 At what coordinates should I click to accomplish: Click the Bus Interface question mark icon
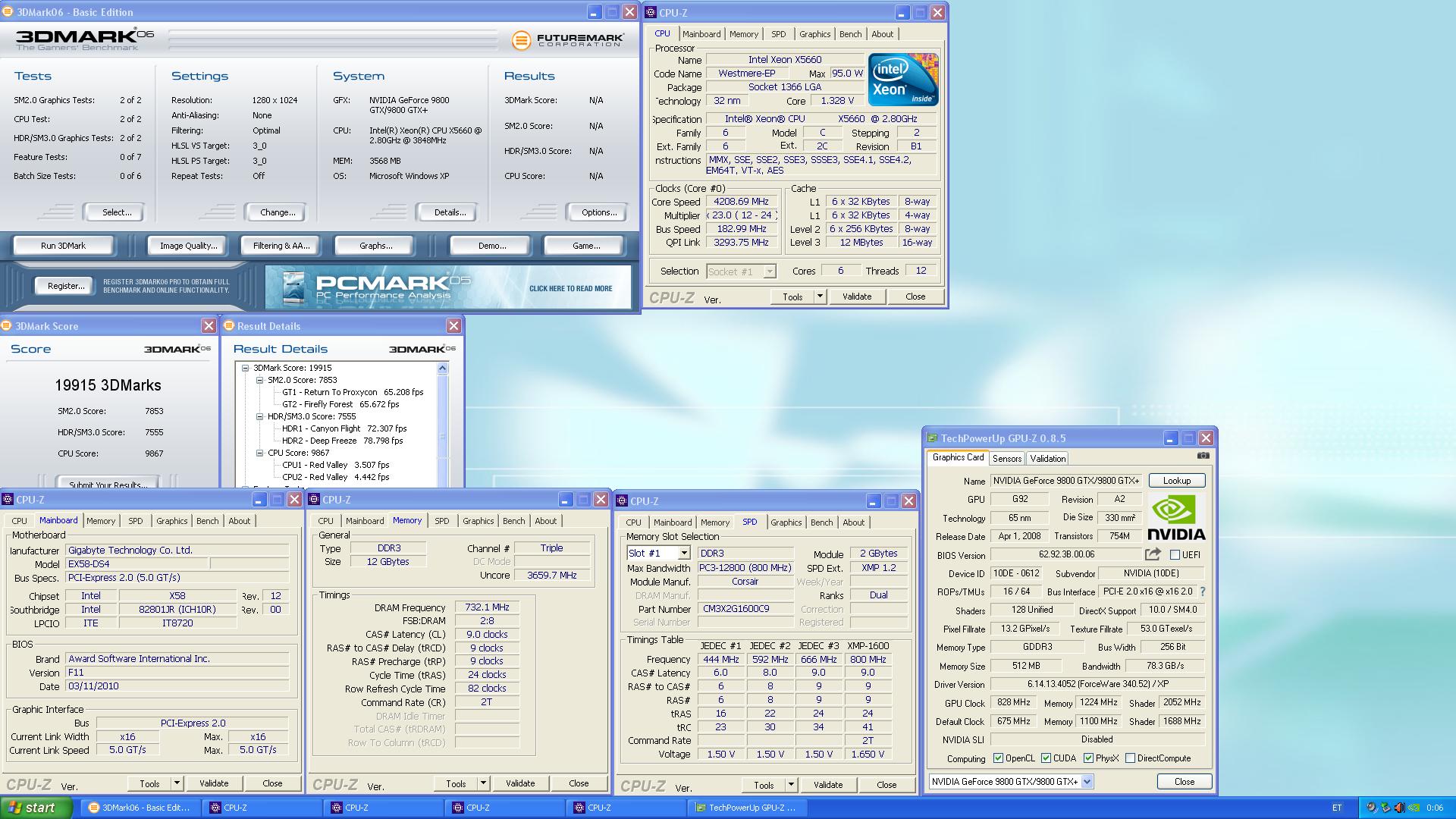(x=1203, y=591)
